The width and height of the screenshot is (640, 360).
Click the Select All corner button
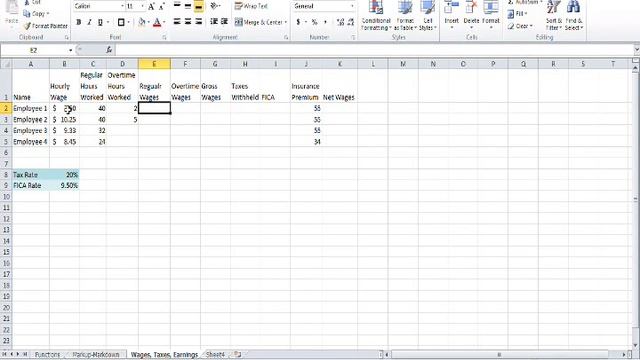click(6, 64)
